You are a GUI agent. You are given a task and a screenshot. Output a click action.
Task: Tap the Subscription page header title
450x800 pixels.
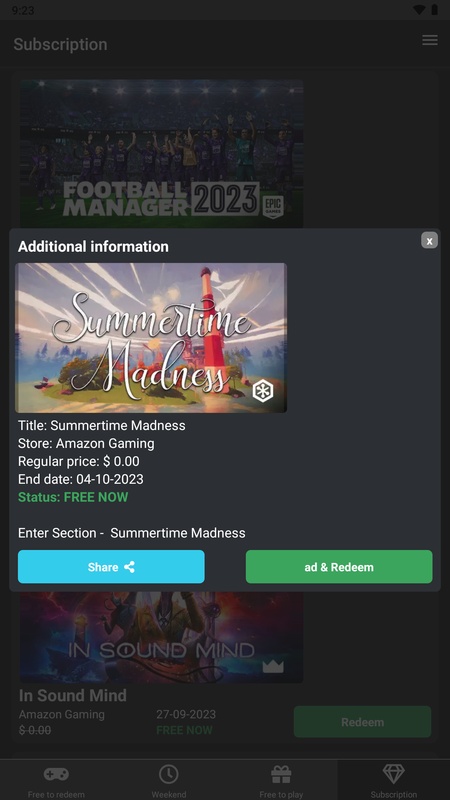pyautogui.click(x=60, y=44)
